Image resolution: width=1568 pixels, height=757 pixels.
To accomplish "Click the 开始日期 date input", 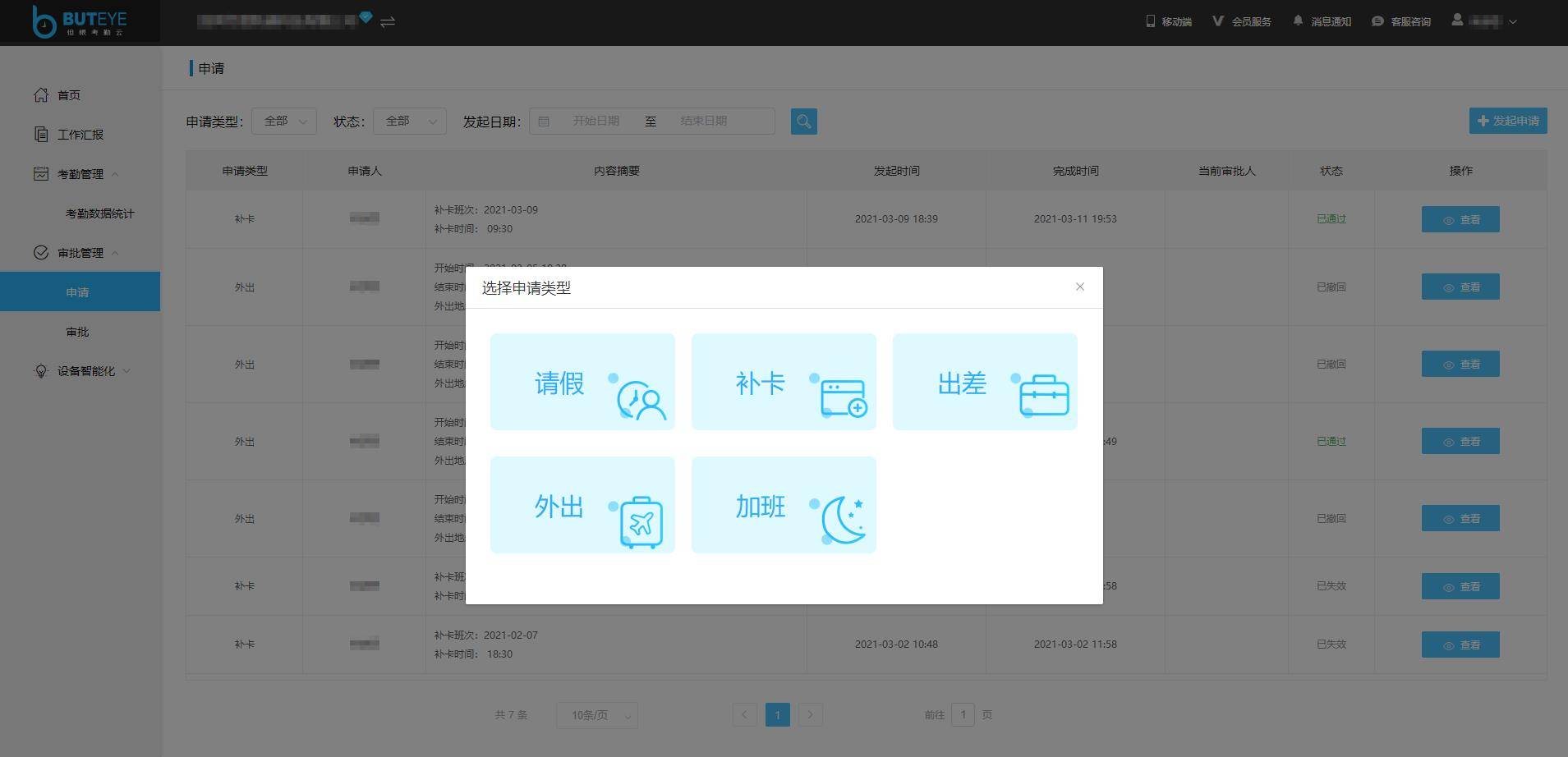I will [595, 122].
